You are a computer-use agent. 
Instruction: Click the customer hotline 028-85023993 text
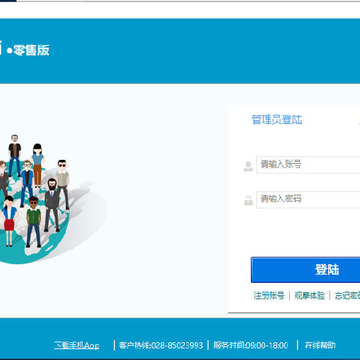point(161,345)
